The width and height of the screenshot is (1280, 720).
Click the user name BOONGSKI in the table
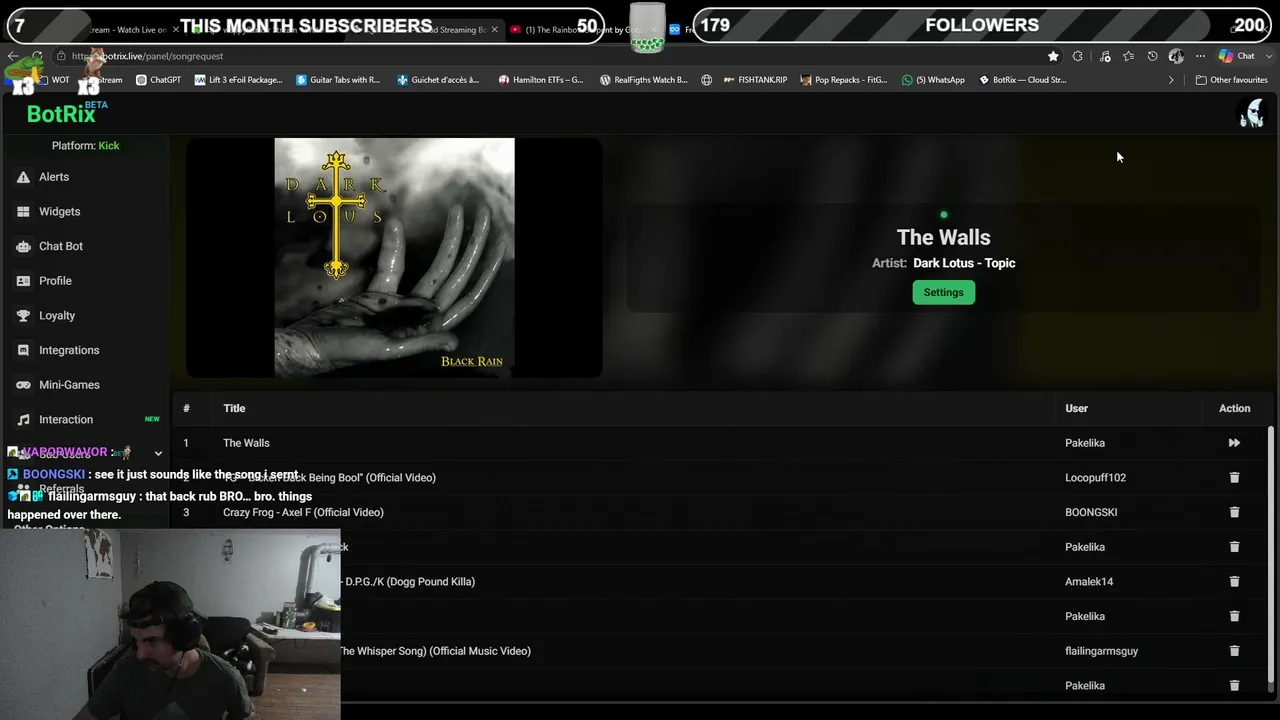pos(1091,512)
